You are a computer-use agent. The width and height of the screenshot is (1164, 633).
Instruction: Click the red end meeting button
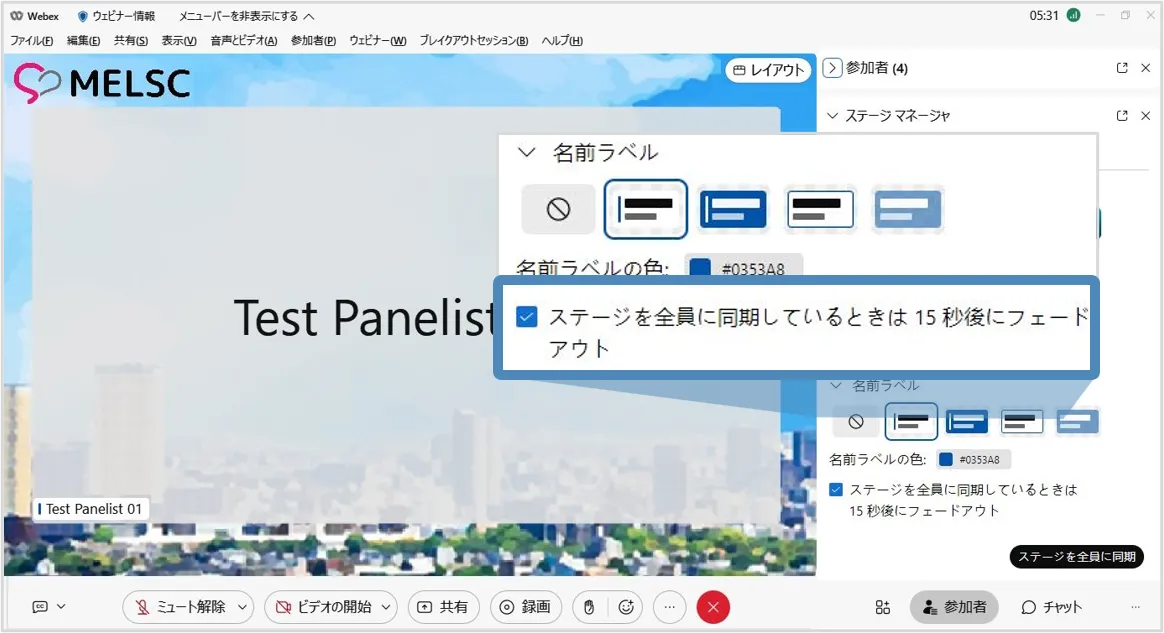[x=713, y=607]
